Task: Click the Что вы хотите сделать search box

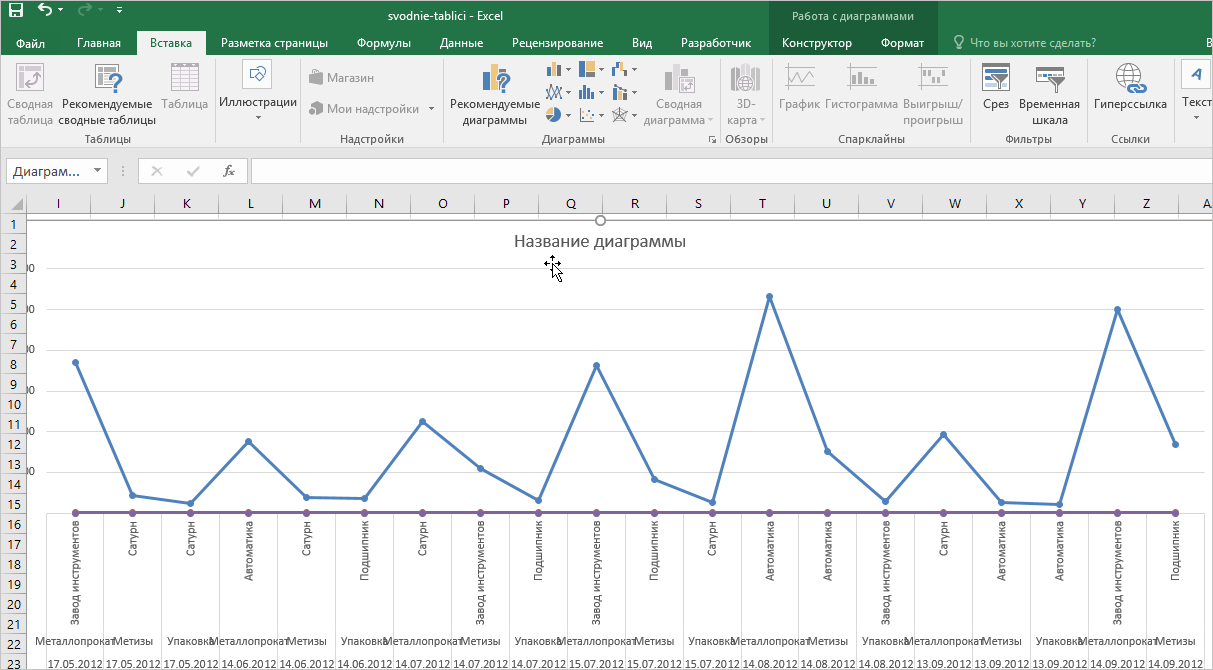Action: (x=1032, y=43)
